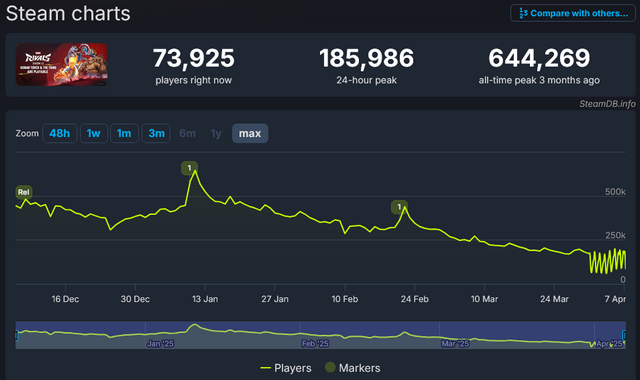The width and height of the screenshot is (640, 380).
Task: Click the 13 Jan axis label
Action: (205, 299)
